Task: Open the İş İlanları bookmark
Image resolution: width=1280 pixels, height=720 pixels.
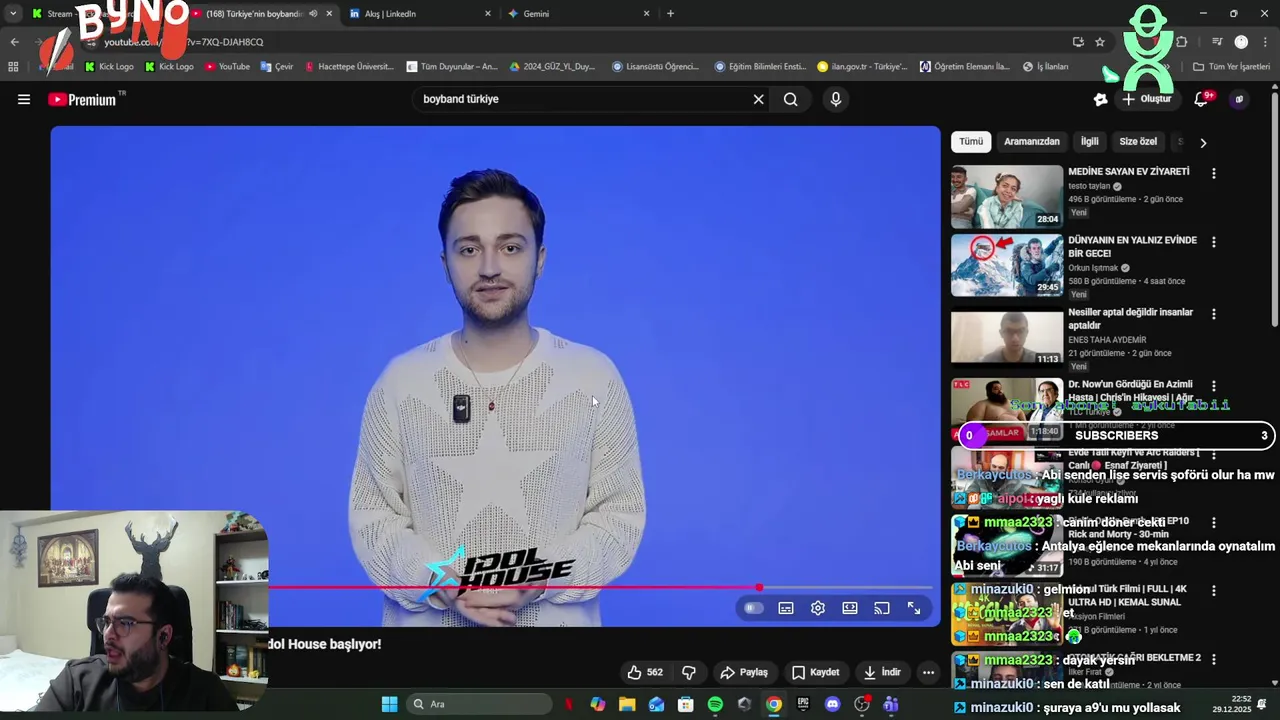Action: (1045, 67)
